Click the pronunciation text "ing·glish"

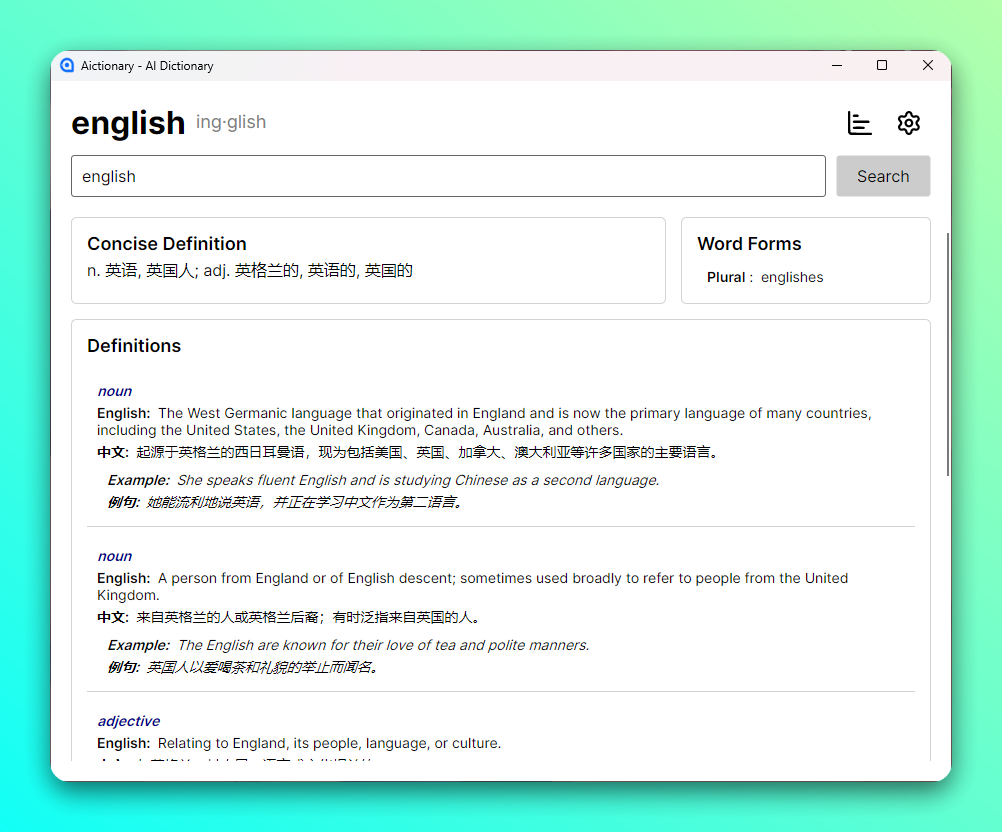click(x=231, y=122)
